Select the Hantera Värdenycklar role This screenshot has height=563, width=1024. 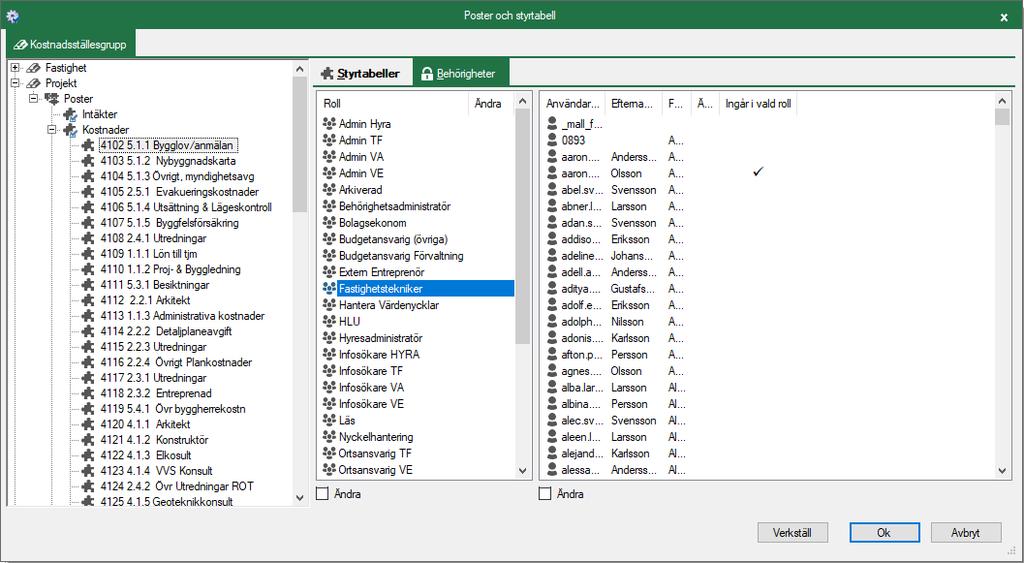point(389,305)
